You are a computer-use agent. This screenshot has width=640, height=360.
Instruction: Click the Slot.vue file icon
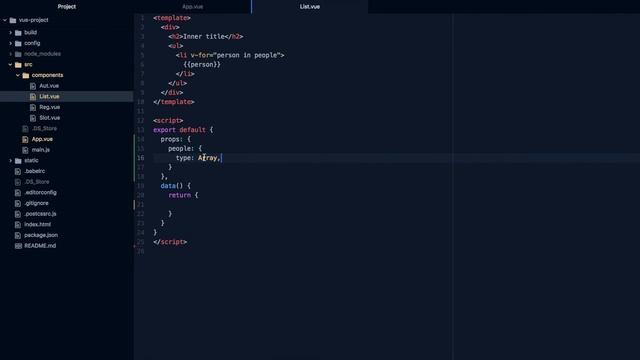[33, 118]
